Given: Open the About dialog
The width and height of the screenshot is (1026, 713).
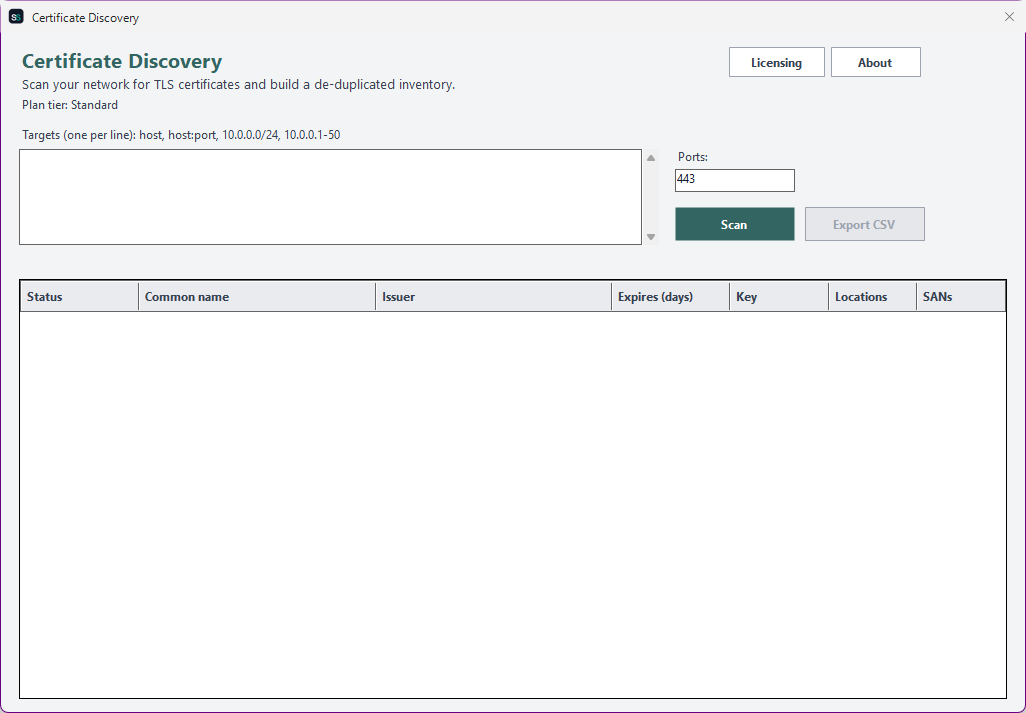Looking at the screenshot, I should (876, 62).
